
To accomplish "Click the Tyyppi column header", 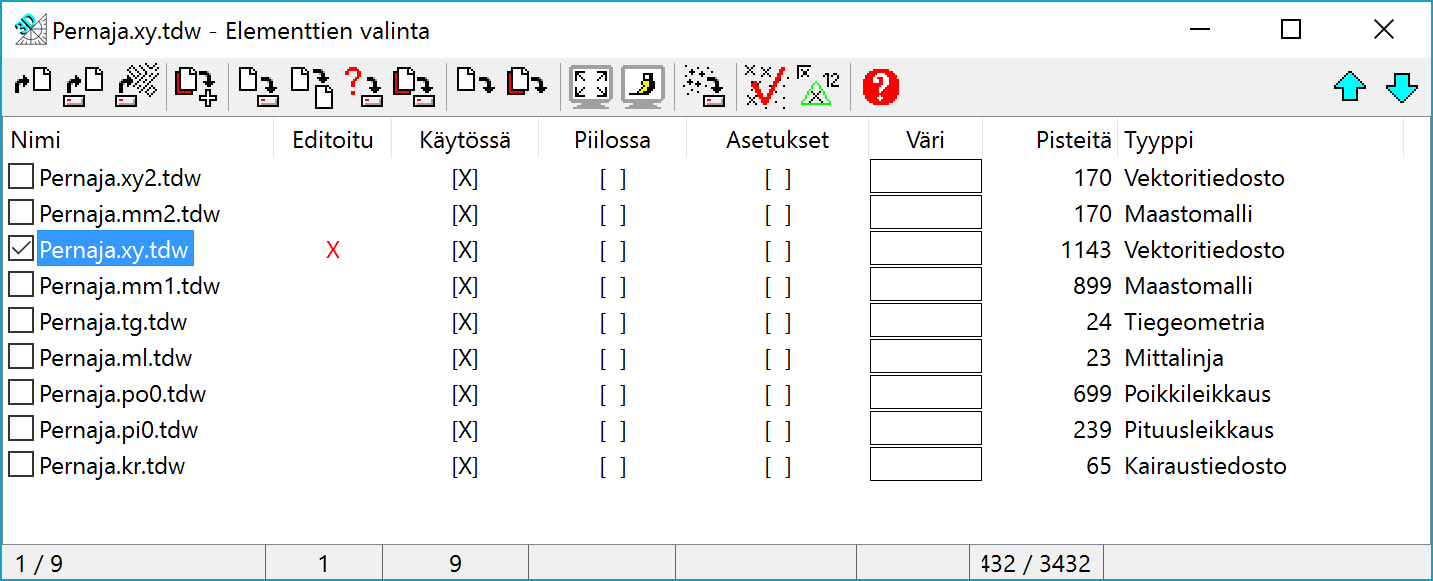I will [1159, 140].
